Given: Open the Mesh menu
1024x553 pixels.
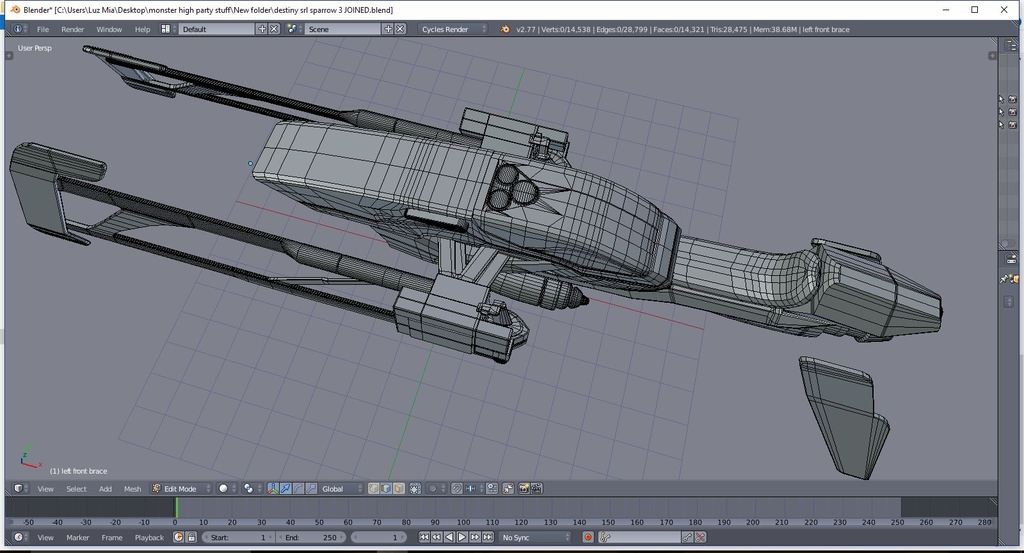Looking at the screenshot, I should [133, 489].
